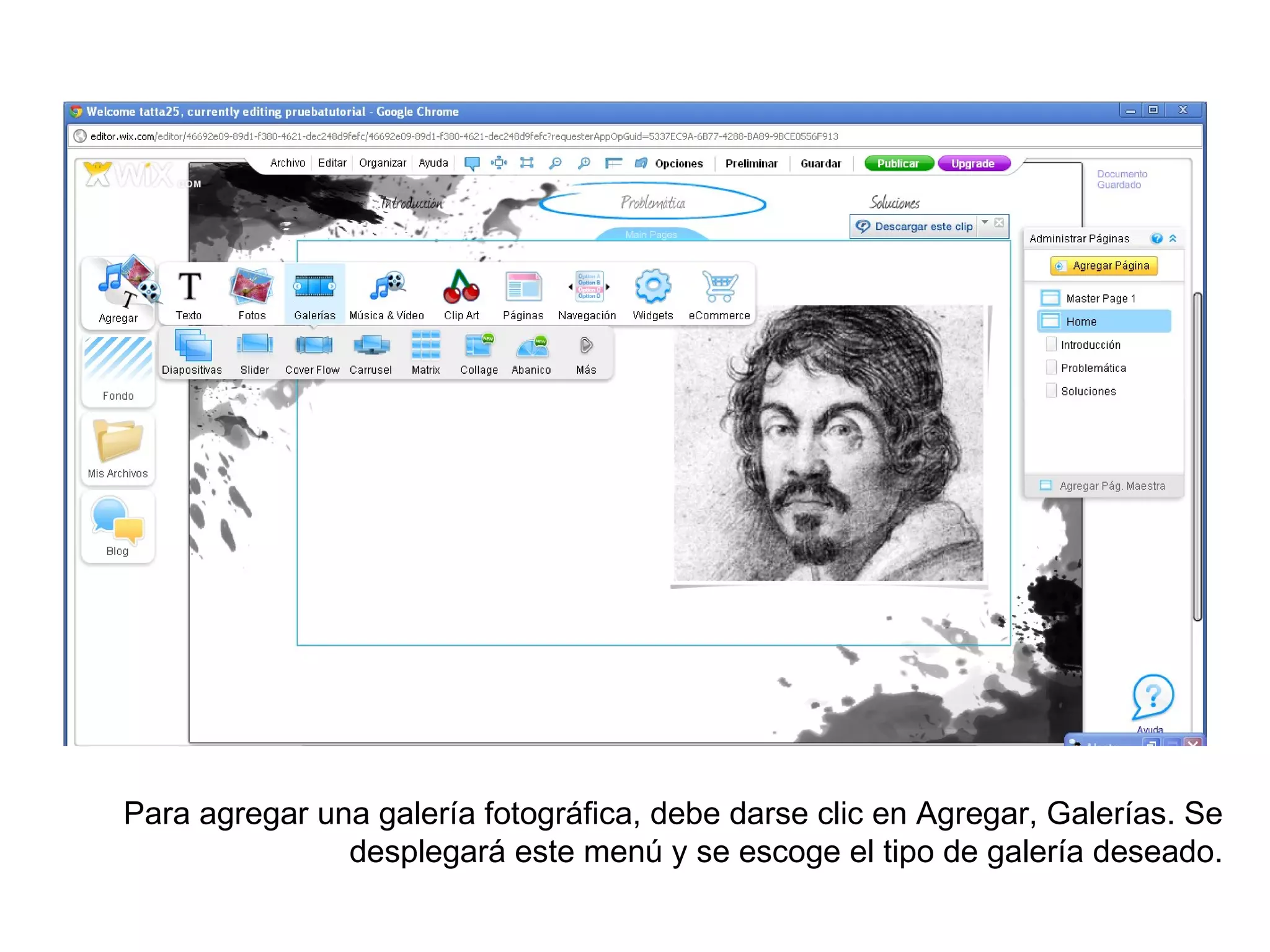This screenshot has width=1270, height=952.
Task: Pick the Collage gallery
Action: click(x=479, y=353)
